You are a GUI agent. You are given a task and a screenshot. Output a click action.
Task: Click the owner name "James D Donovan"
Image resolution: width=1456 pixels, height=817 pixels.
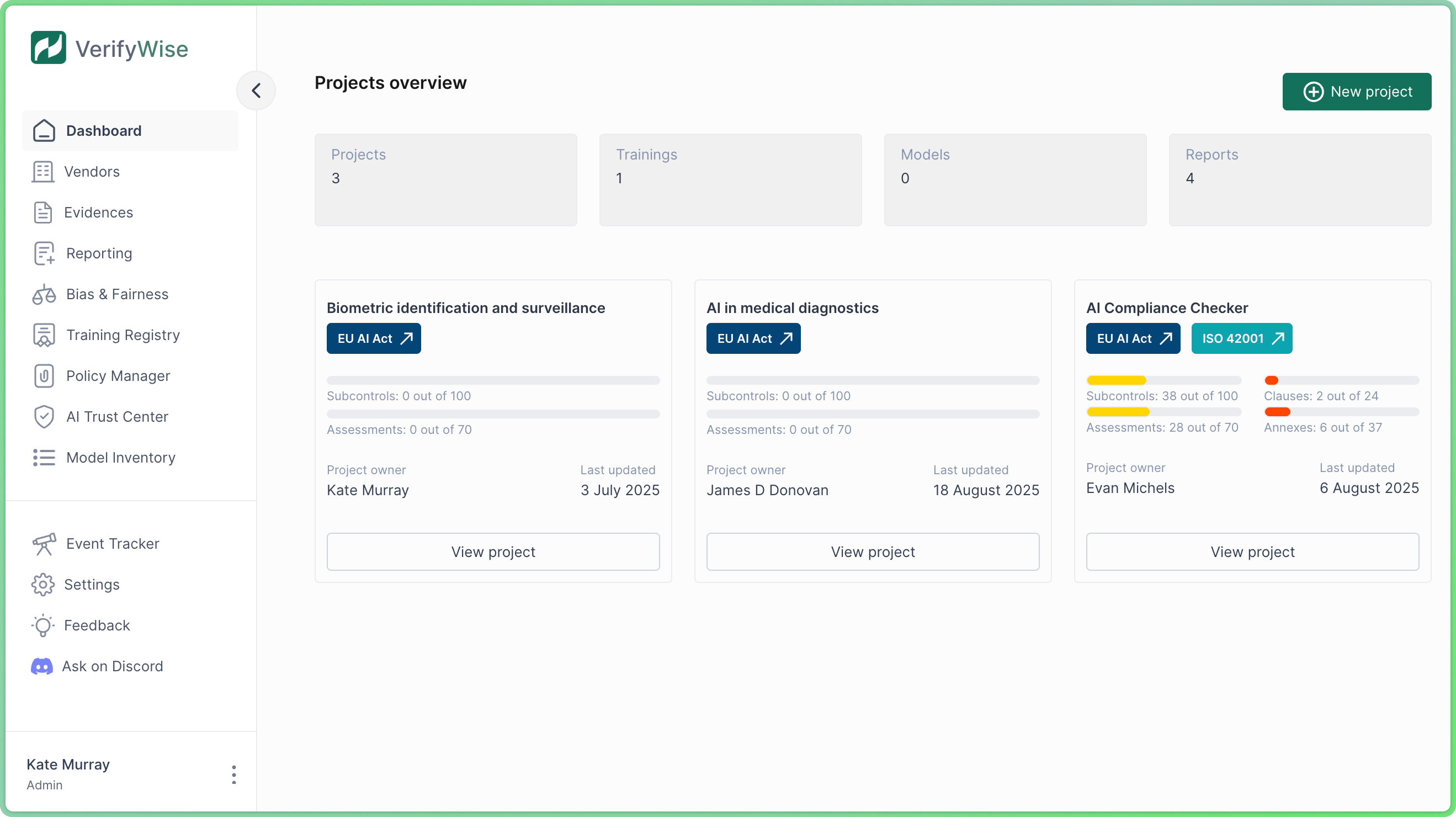tap(767, 490)
